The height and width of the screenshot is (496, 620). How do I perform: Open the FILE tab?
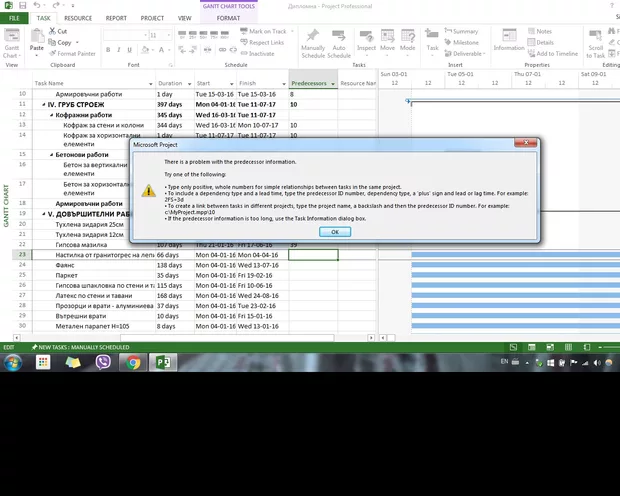[x=15, y=18]
